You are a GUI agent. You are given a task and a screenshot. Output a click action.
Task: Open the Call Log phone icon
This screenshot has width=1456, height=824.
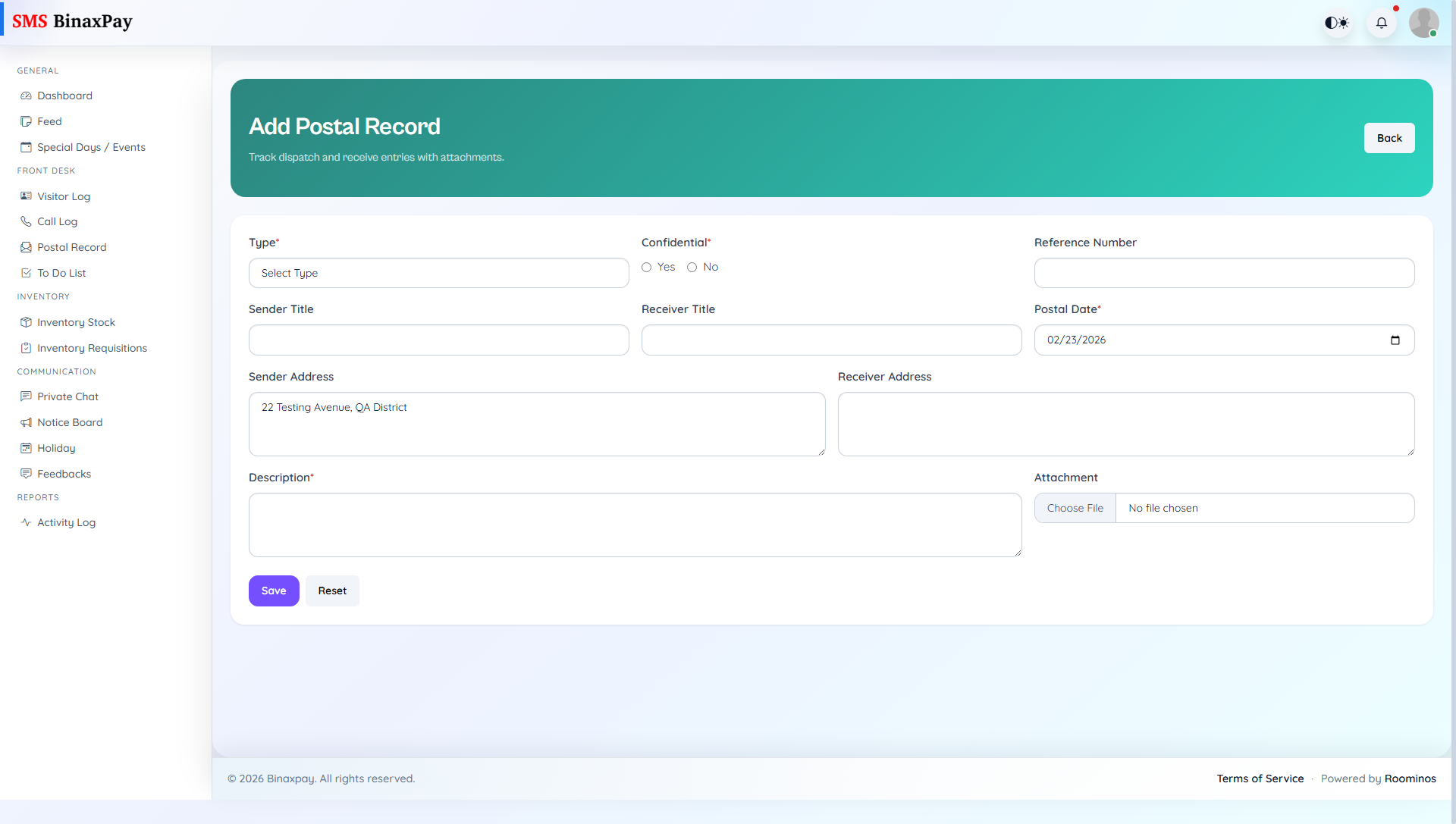[26, 221]
